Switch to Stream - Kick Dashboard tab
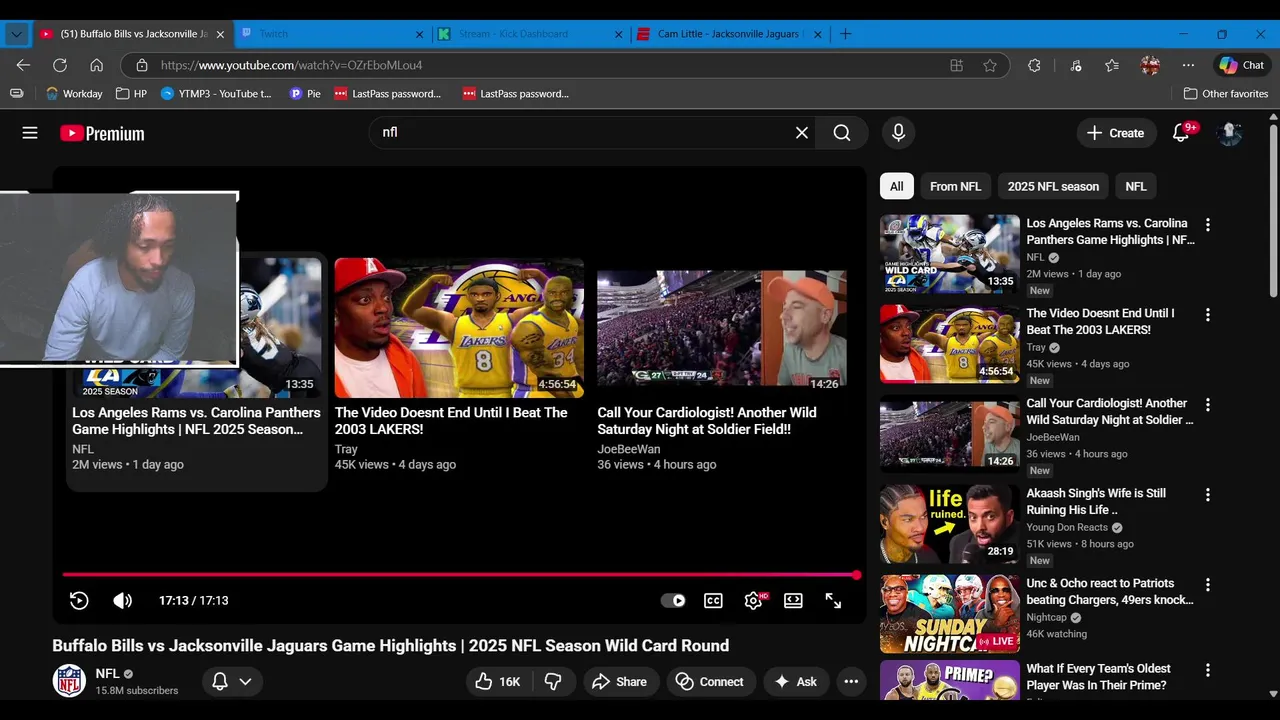Viewport: 1280px width, 720px height. click(x=531, y=34)
